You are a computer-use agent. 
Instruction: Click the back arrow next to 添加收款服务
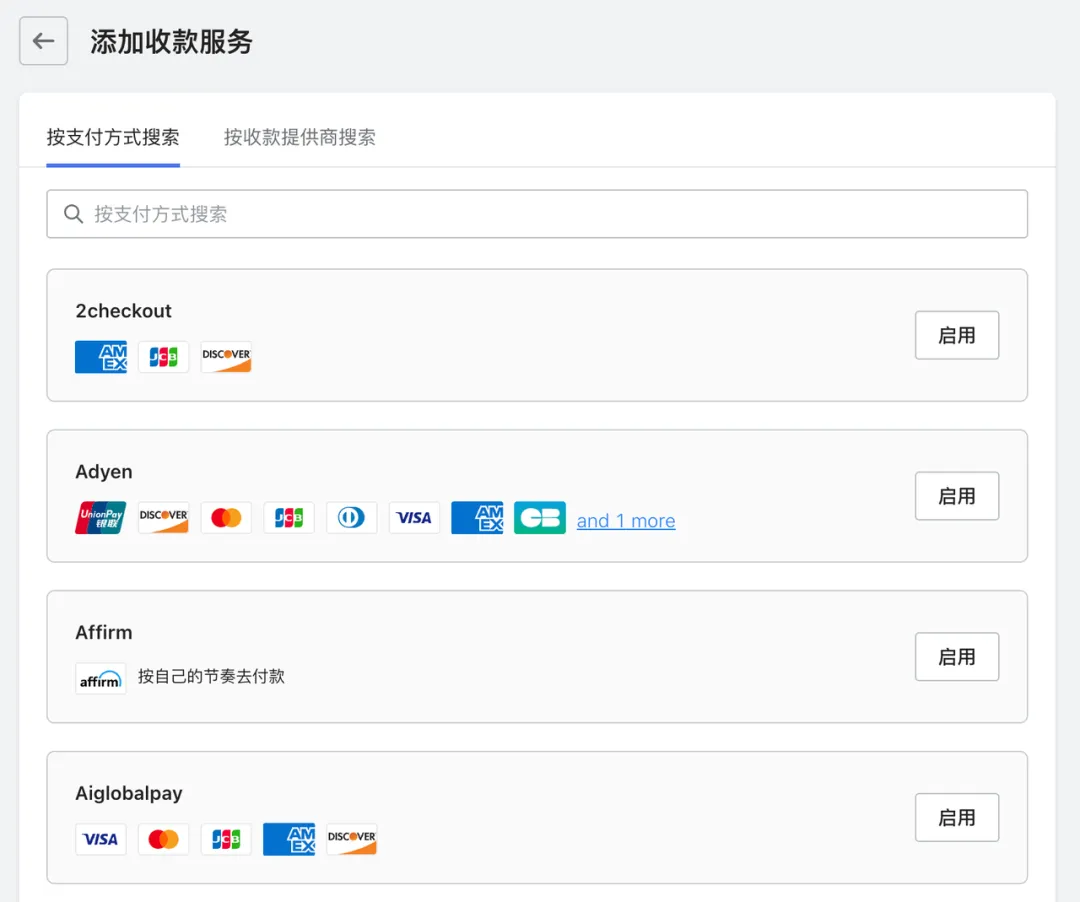click(x=42, y=40)
